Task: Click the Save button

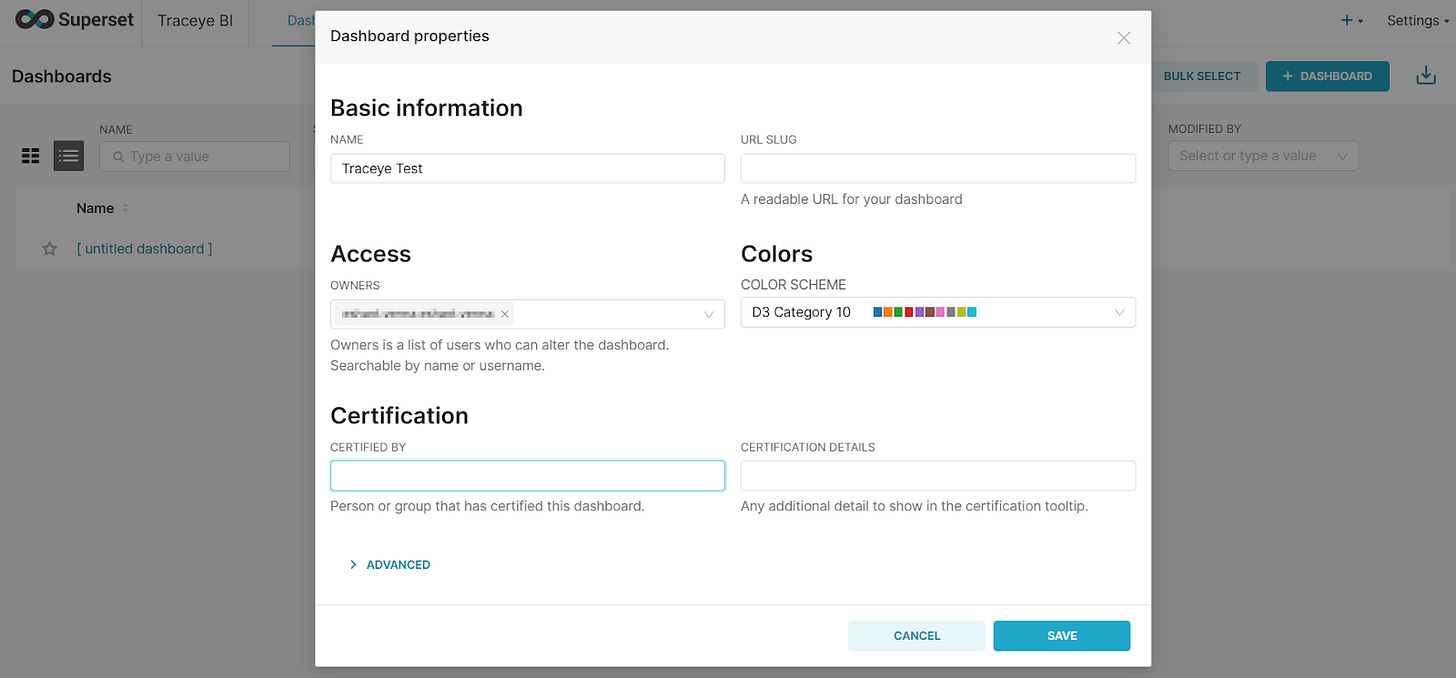Action: (1061, 636)
